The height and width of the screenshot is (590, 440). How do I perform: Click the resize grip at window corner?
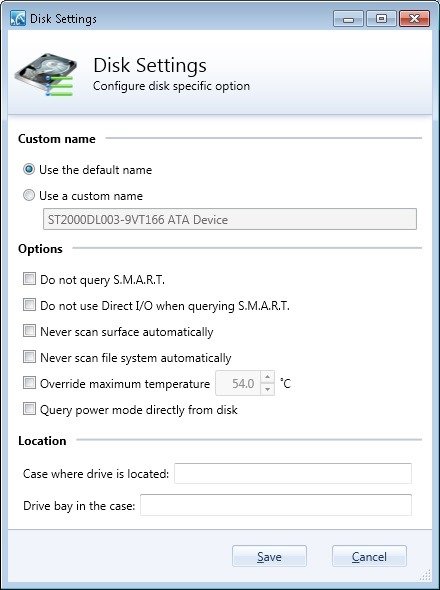pyautogui.click(x=425, y=575)
